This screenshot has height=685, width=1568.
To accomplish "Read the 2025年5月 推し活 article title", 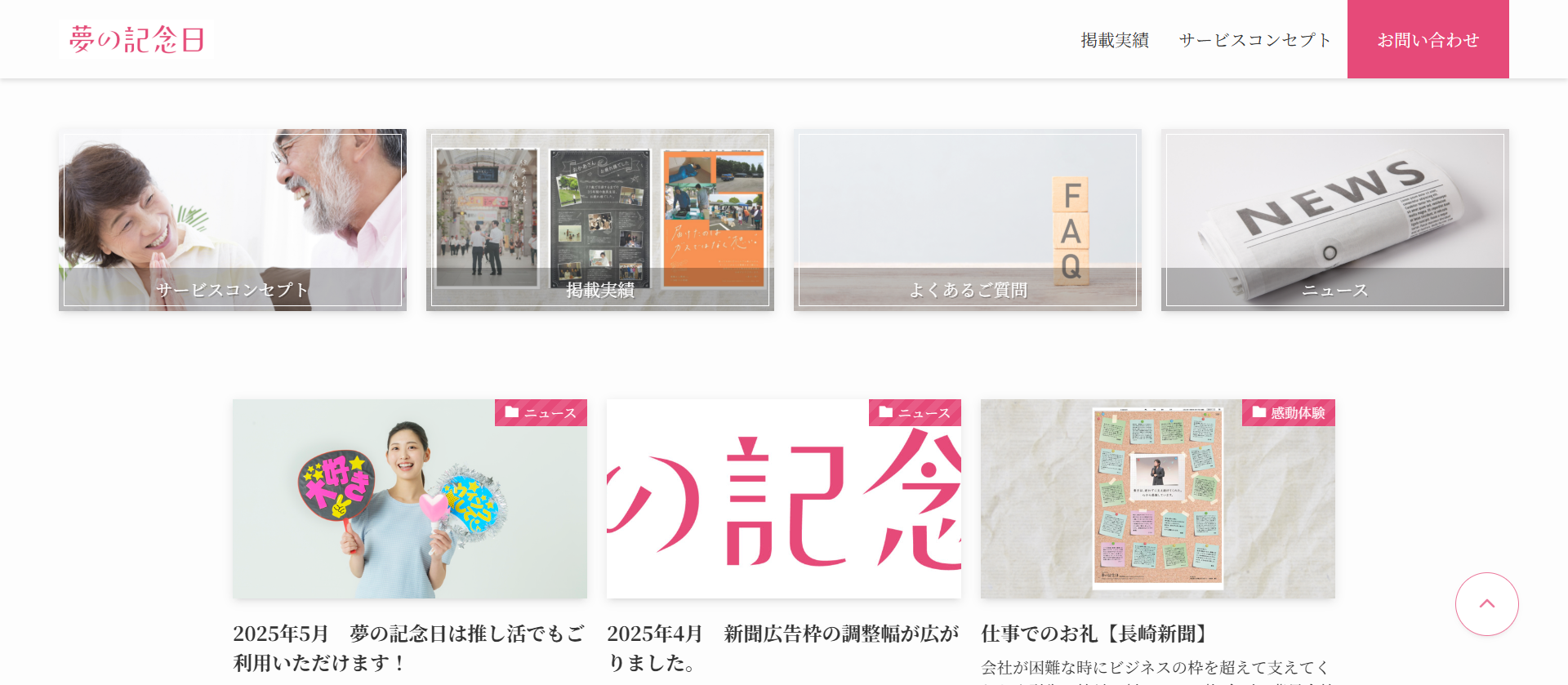I will click(409, 648).
